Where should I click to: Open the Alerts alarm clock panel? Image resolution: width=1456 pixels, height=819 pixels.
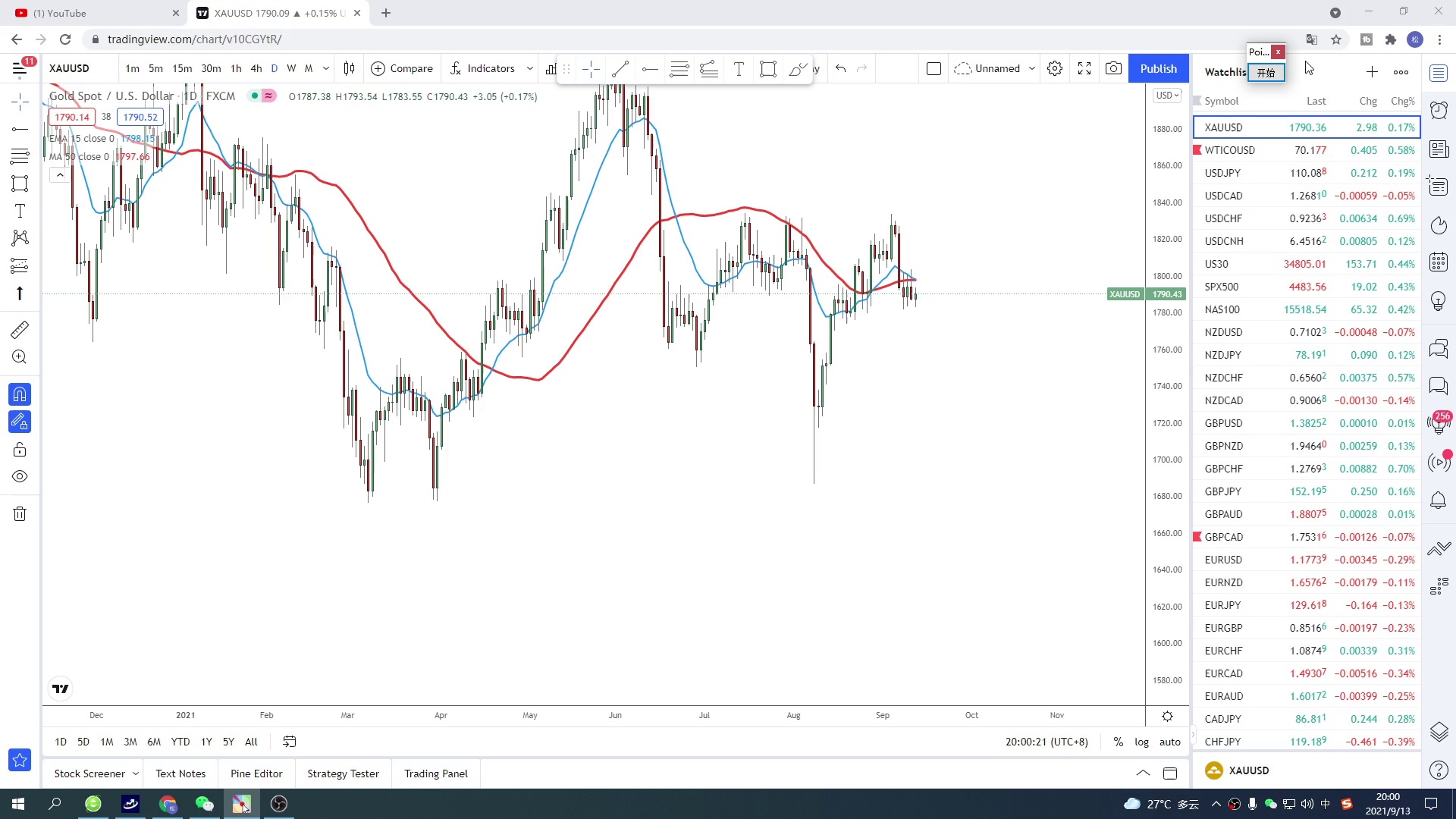coord(1439,111)
